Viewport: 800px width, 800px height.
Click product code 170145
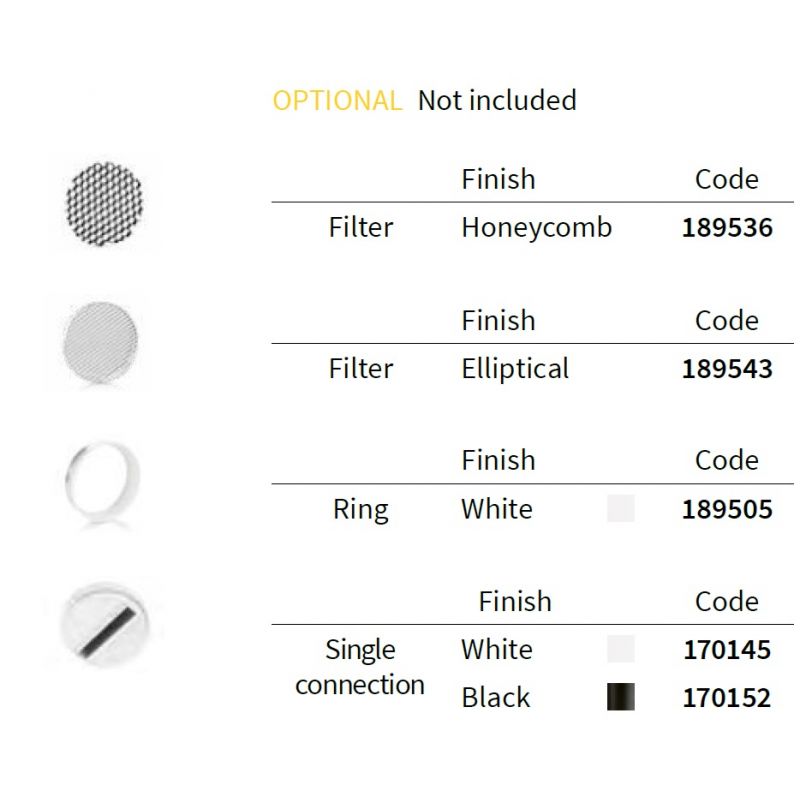(x=727, y=651)
